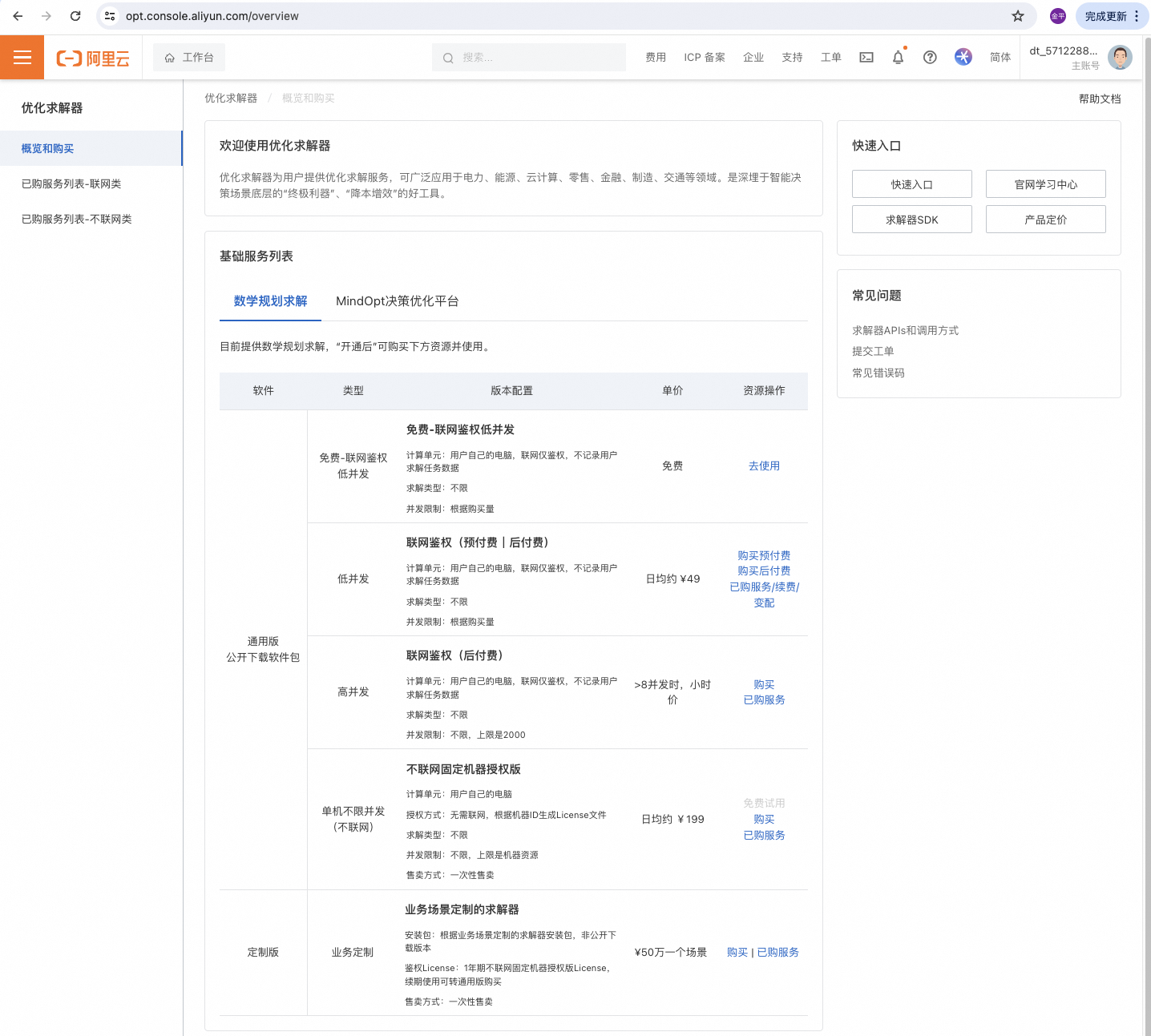
Task: Click the 完成更新 browser update button
Action: click(1112, 16)
